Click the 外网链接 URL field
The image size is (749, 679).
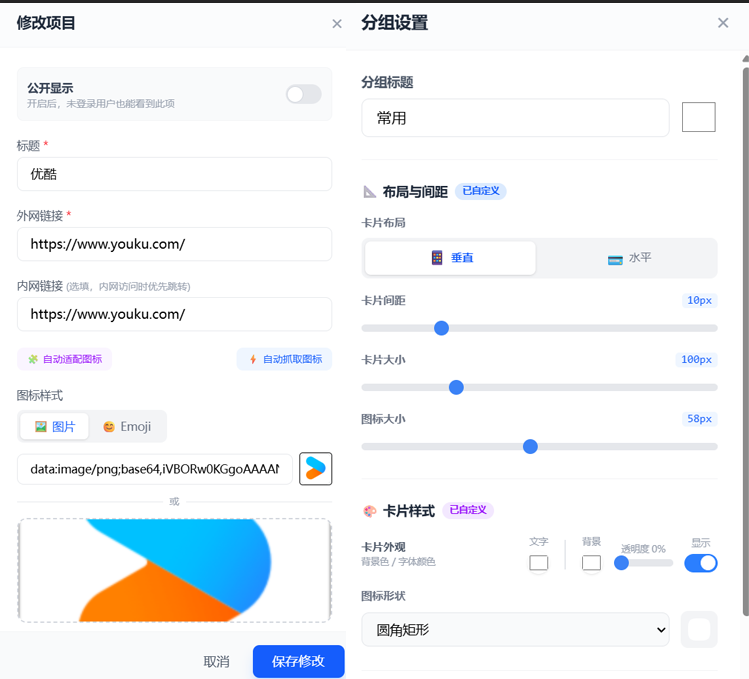pyautogui.click(x=174, y=244)
